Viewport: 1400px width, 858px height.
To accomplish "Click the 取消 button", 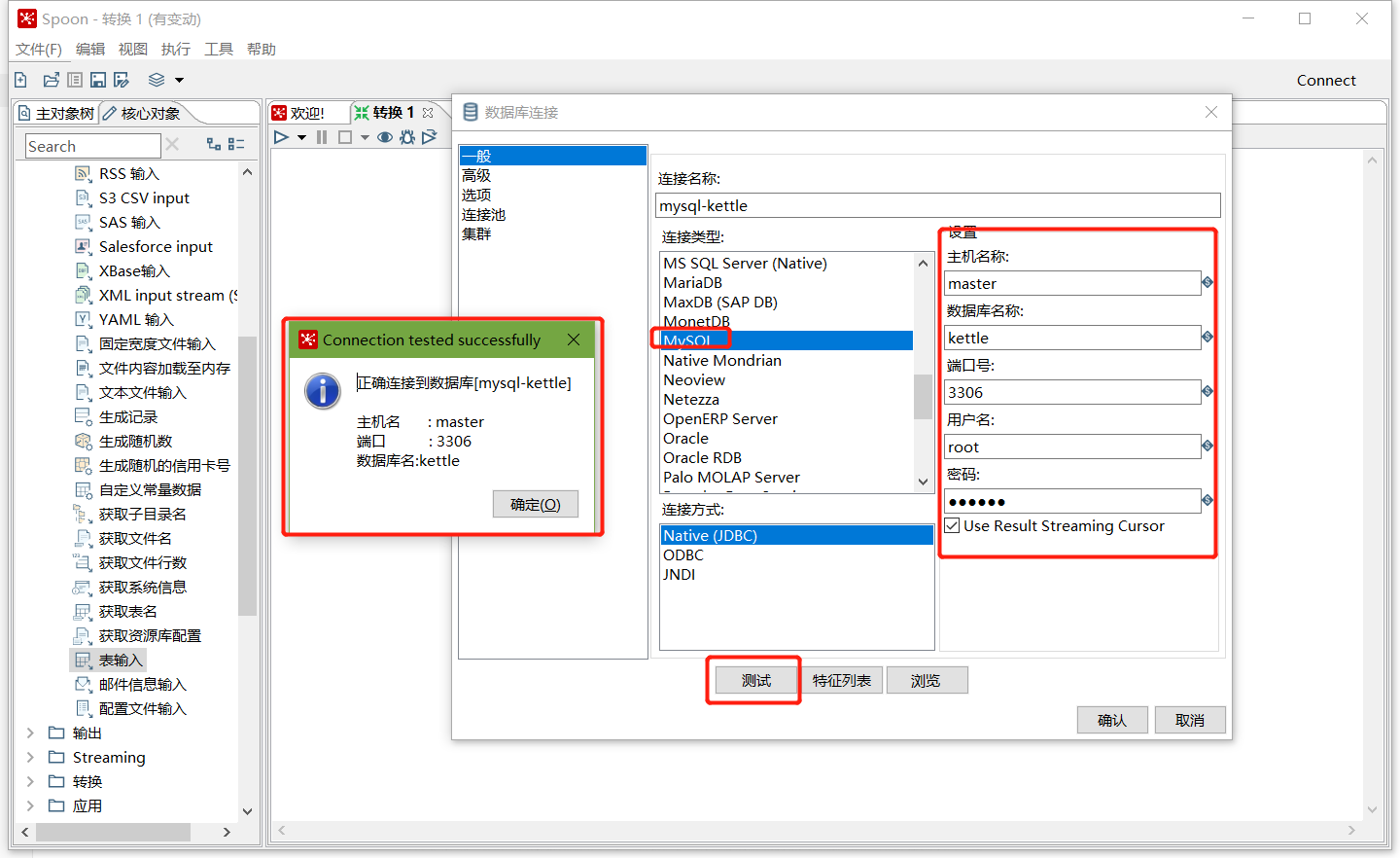I will point(1190,721).
